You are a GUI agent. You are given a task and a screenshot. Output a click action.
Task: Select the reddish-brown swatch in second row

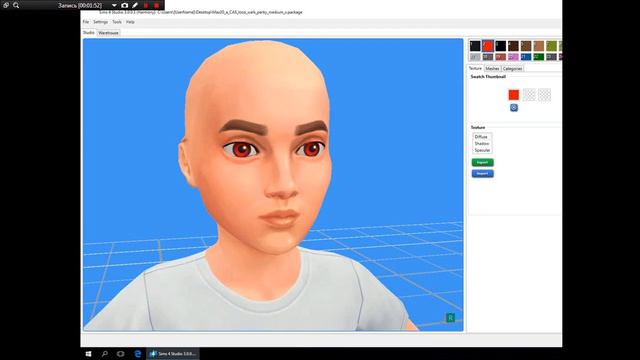pos(500,57)
